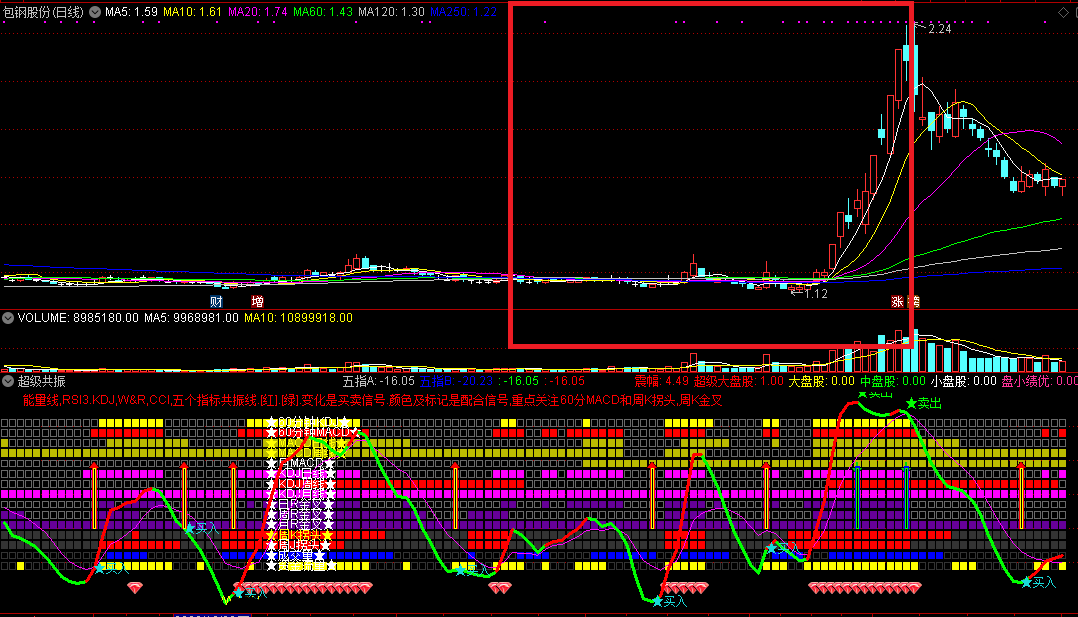Select the lowest 买入 star near chart bottom
This screenshot has height=617, width=1078.
coord(669,601)
